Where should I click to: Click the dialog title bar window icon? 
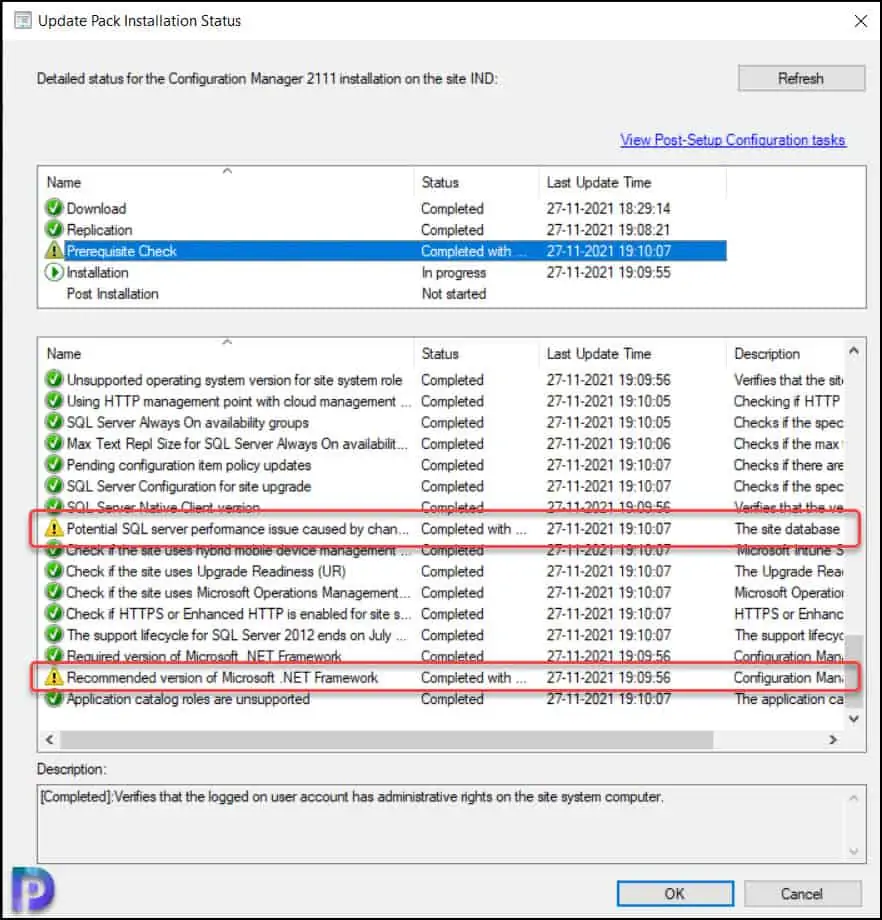[x=23, y=21]
